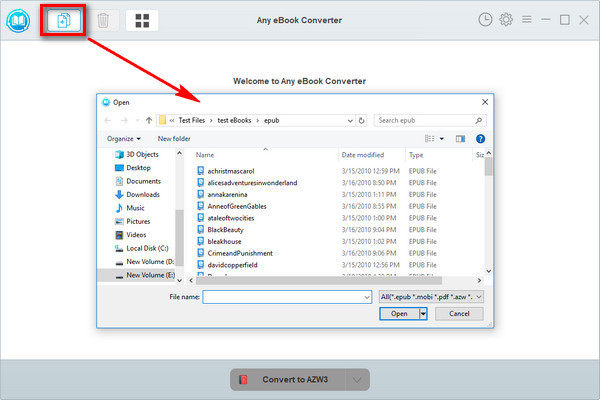
Task: Change view layout icon in dialog
Action: coord(430,139)
